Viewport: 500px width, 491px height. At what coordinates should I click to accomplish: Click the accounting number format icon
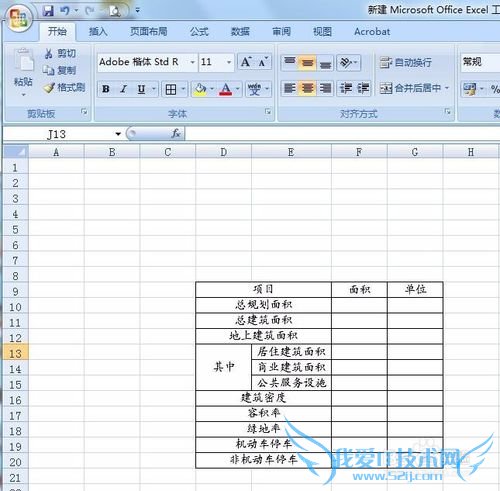point(470,89)
